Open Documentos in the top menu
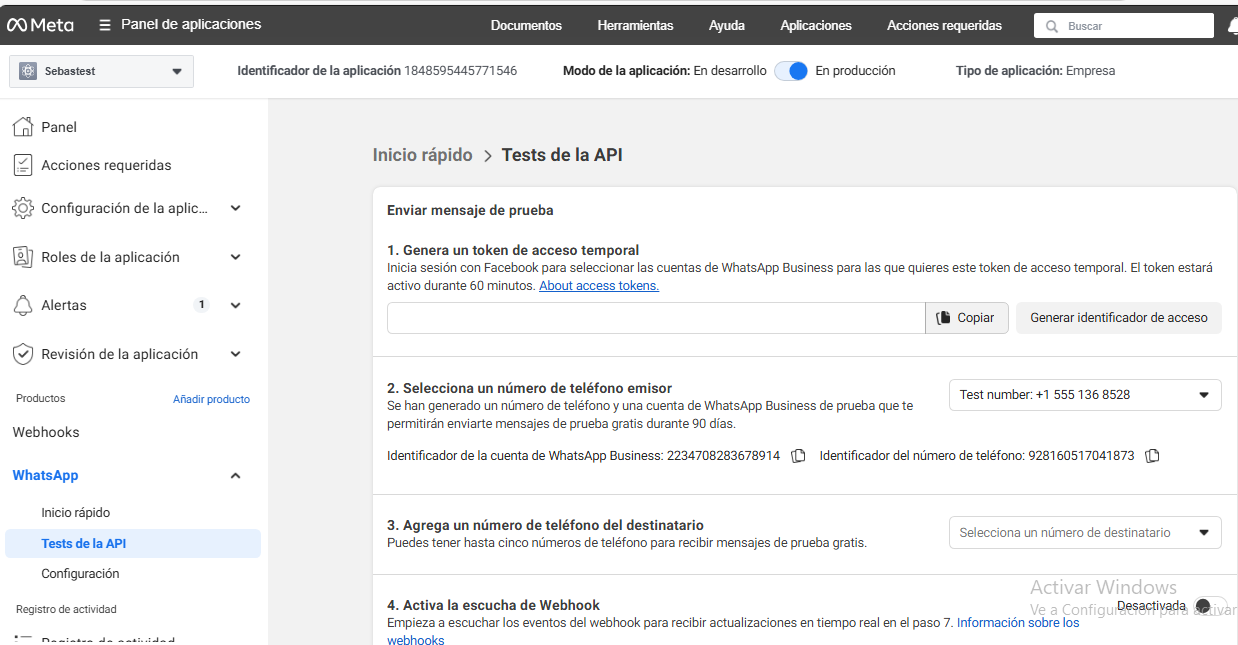The width and height of the screenshot is (1238, 645). click(x=526, y=26)
